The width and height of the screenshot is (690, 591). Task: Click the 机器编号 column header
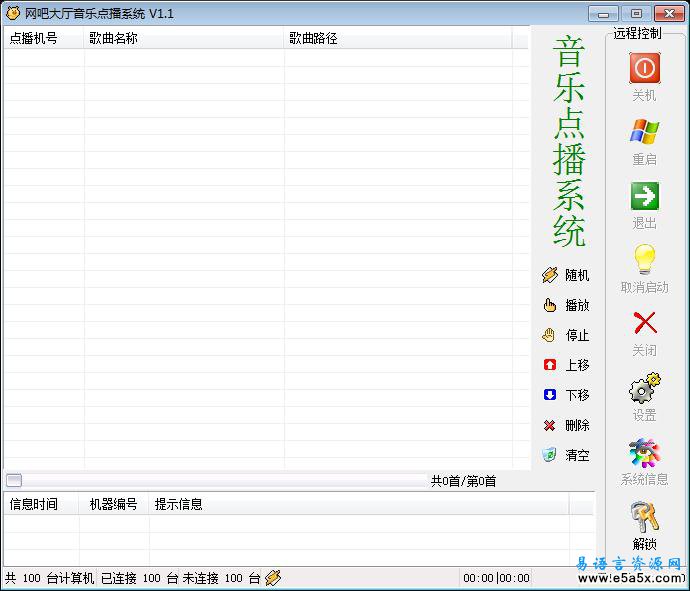[114, 504]
